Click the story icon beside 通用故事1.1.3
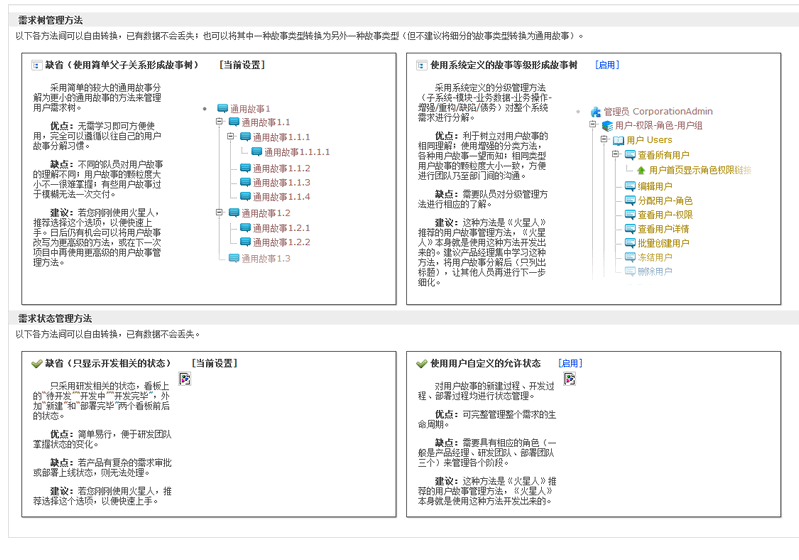The image size is (799, 560). (246, 182)
